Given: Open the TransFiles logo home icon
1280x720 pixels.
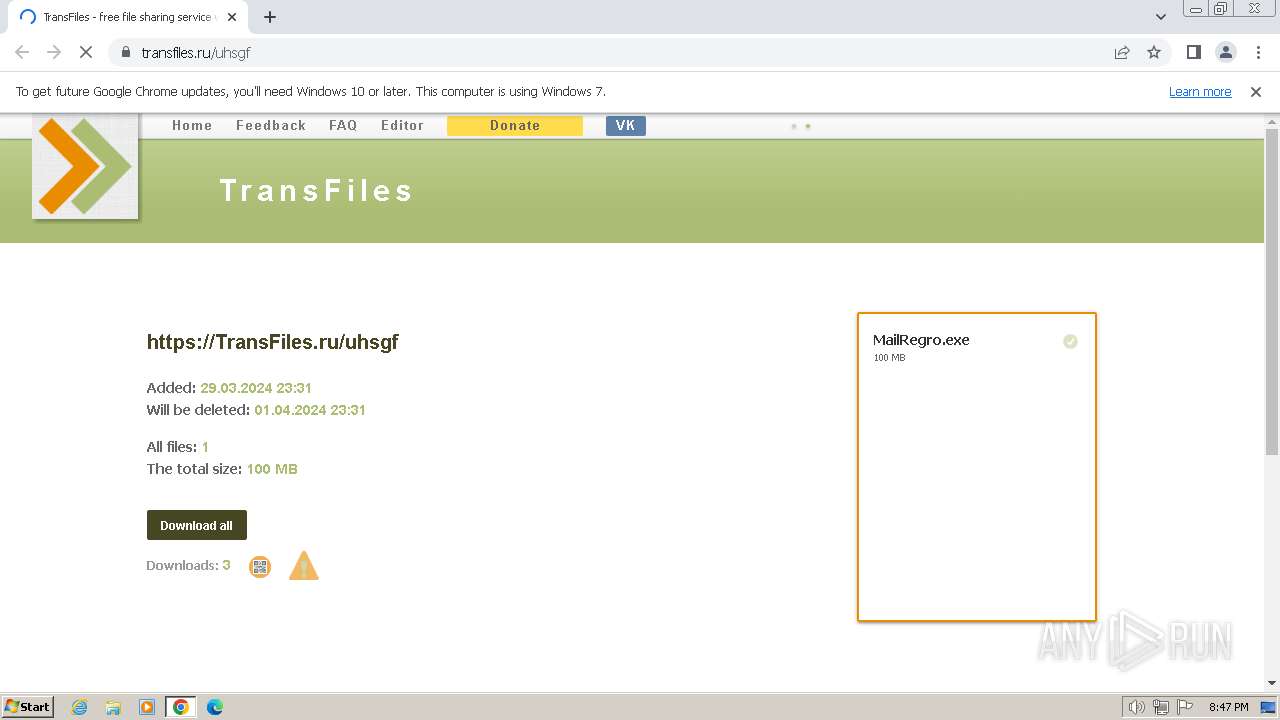Looking at the screenshot, I should 85,166.
